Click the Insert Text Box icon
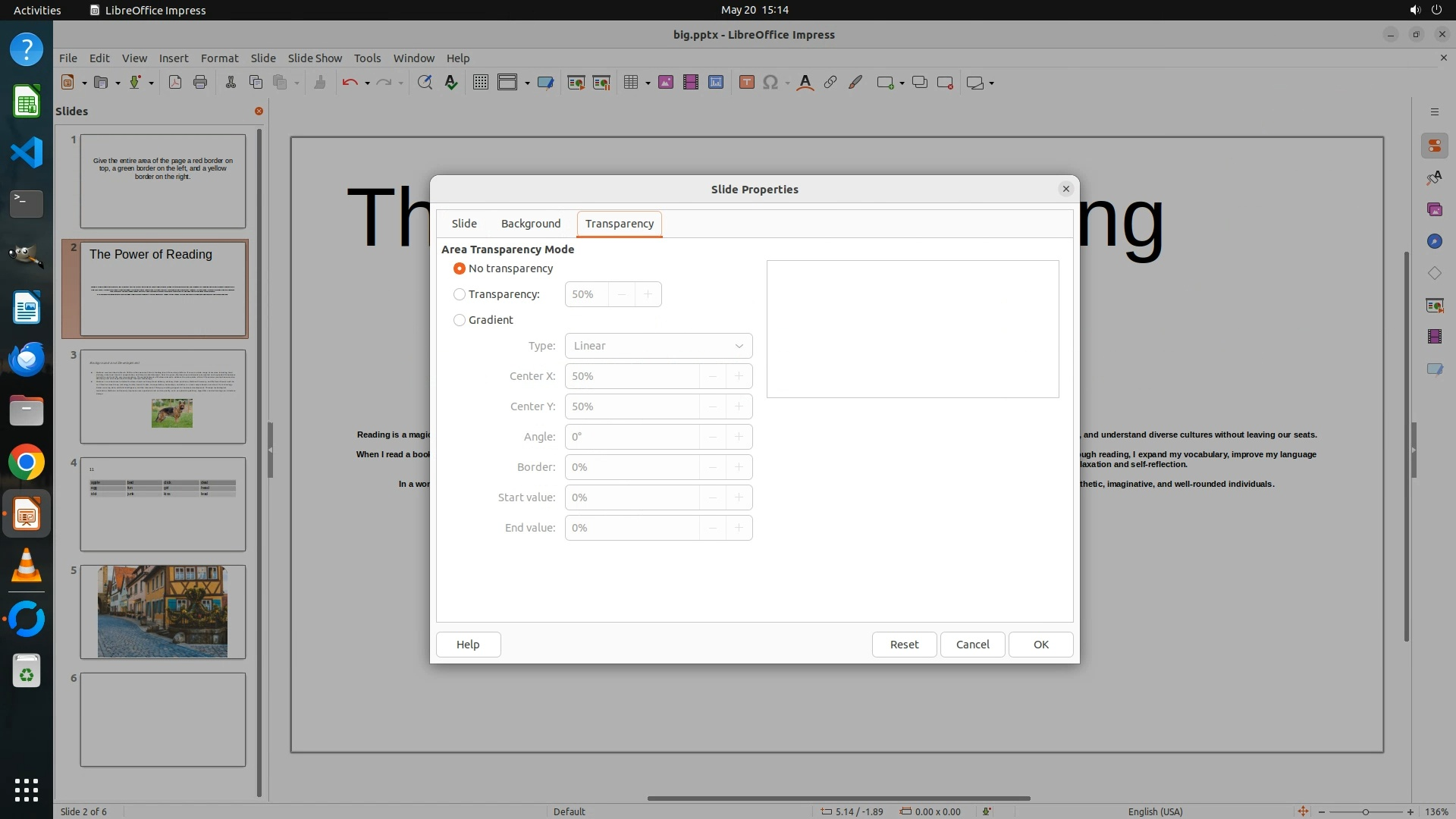Screen dimensions: 1456x819 (746, 83)
